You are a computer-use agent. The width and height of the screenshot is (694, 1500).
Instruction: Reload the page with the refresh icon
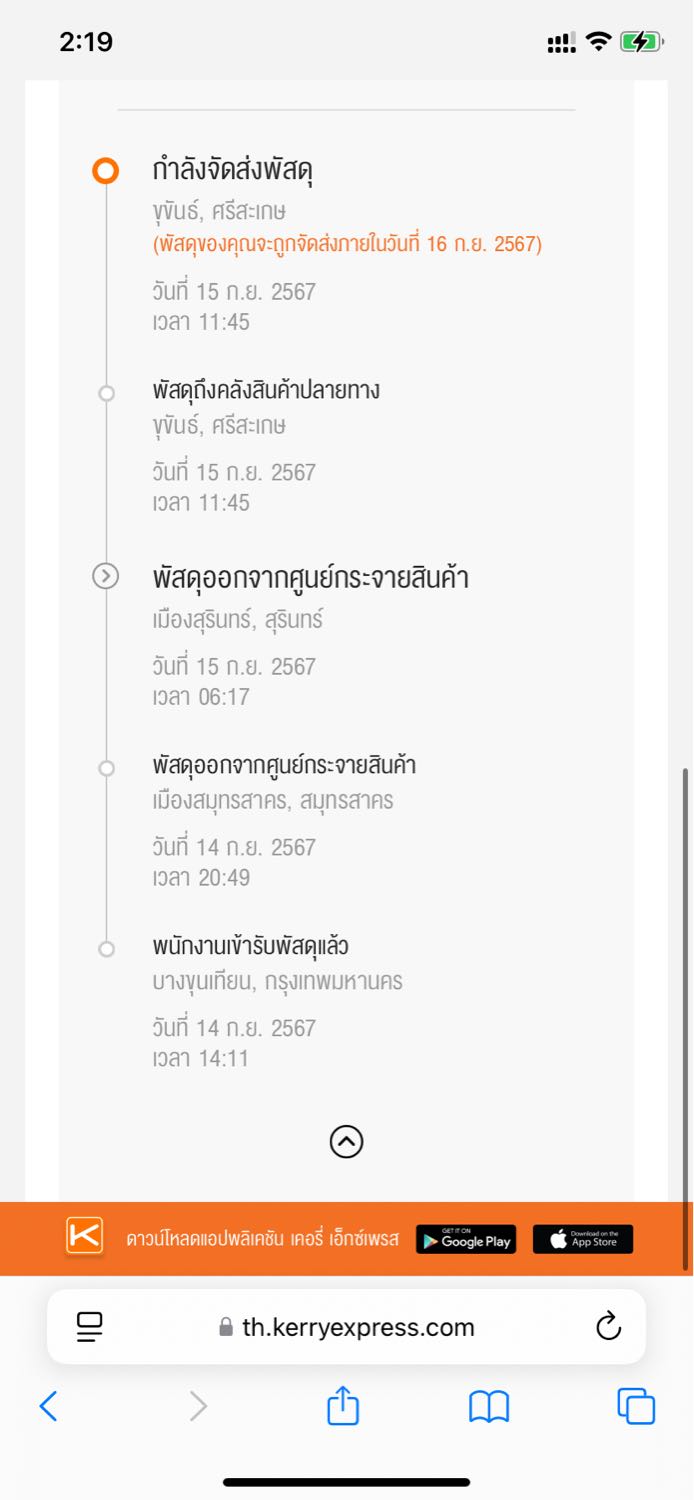pos(608,1327)
